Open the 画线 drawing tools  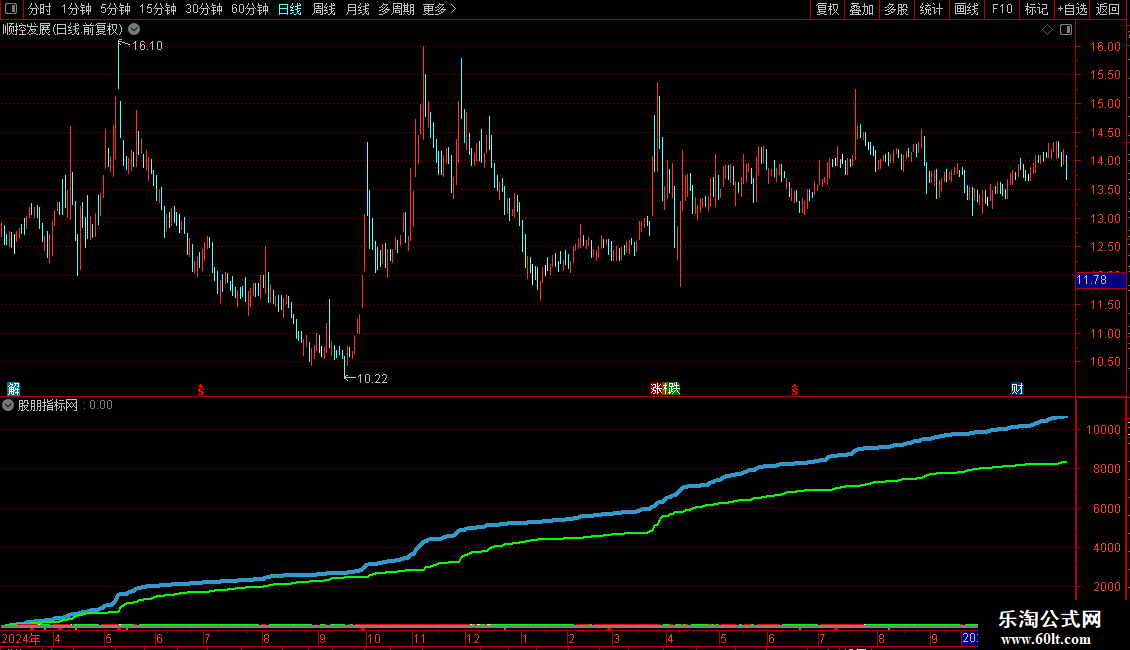pyautogui.click(x=966, y=9)
